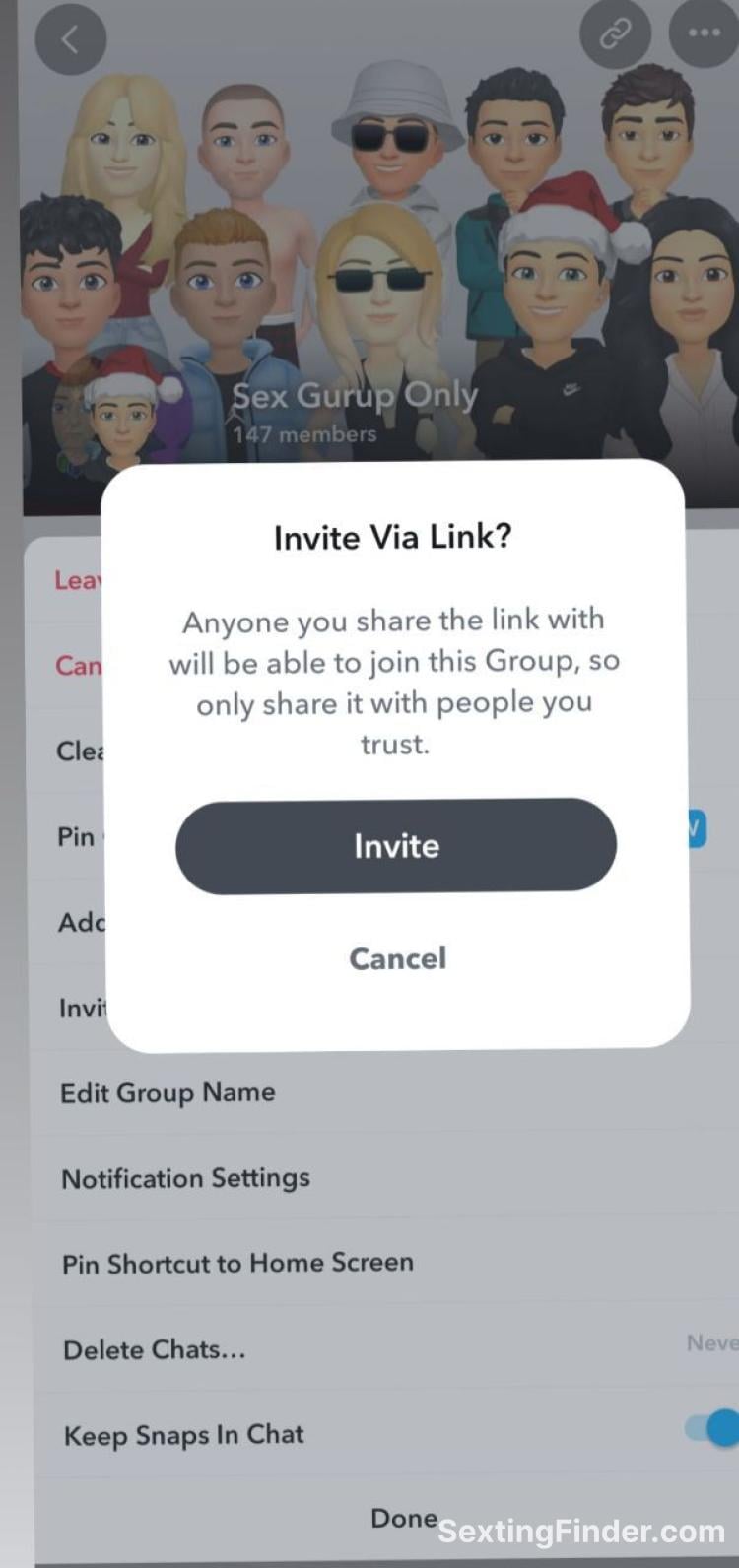Image resolution: width=739 pixels, height=1568 pixels.
Task: Open the invite link chain icon
Action: coord(615,33)
